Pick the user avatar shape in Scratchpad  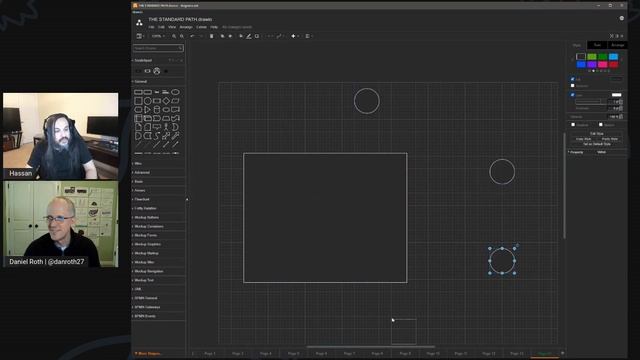click(x=157, y=71)
